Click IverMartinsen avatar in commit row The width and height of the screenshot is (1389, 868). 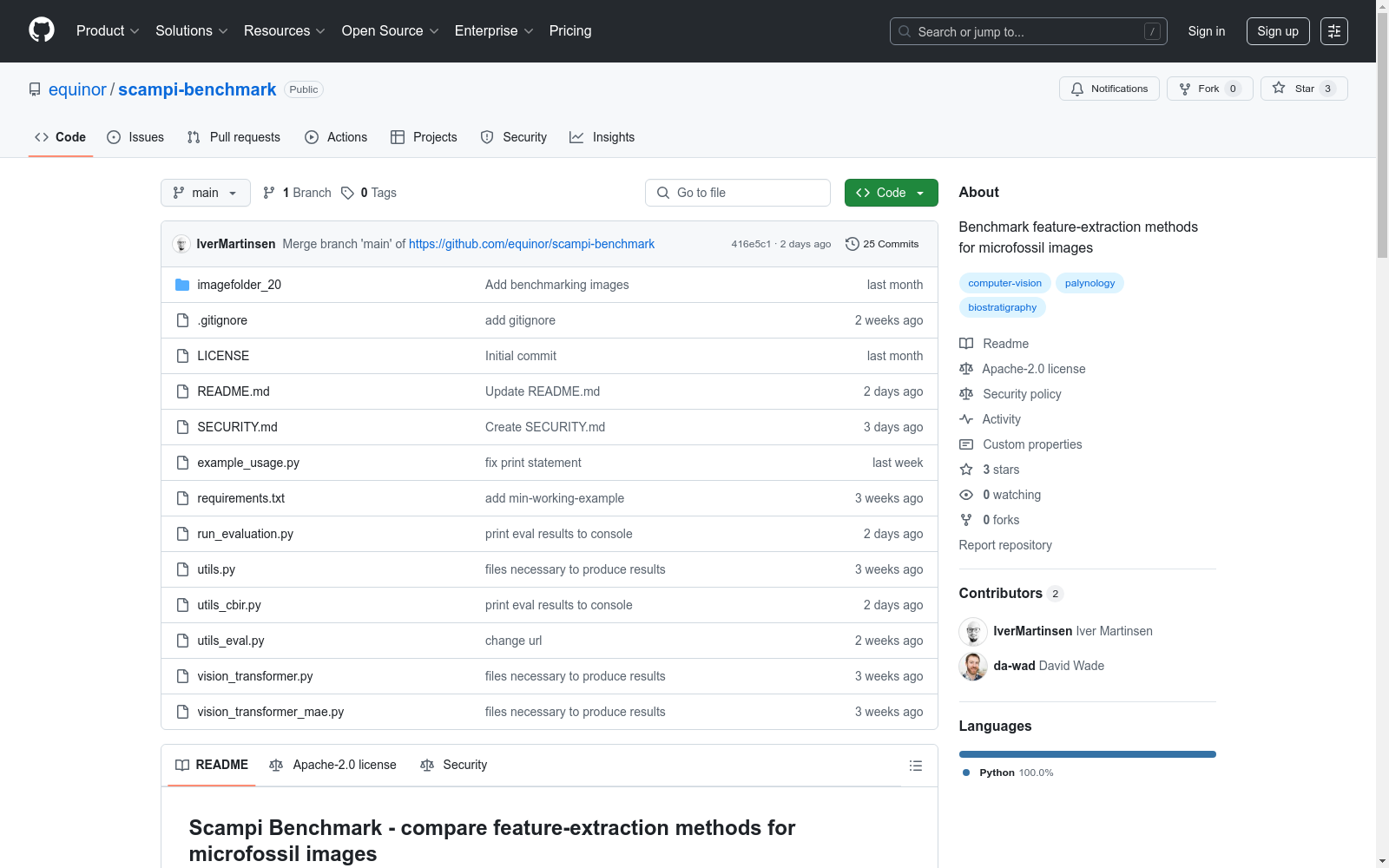(x=181, y=244)
